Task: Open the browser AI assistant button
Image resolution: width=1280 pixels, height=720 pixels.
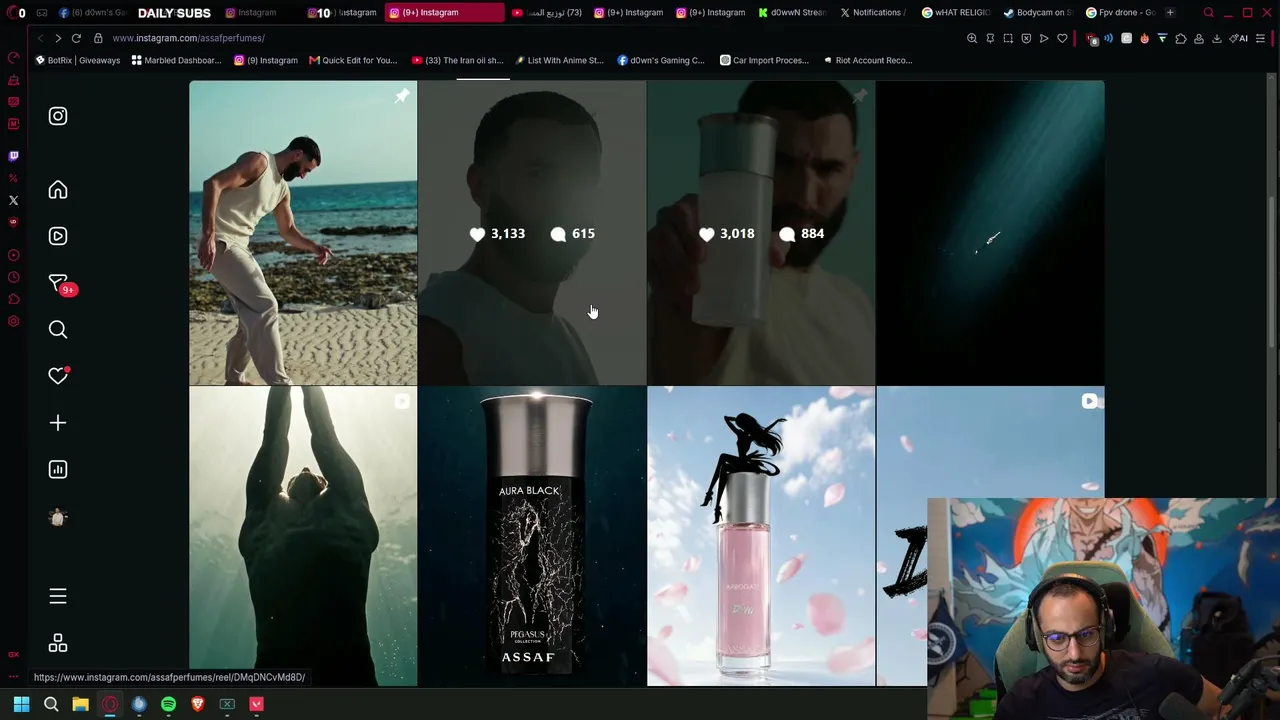Action: [x=1240, y=38]
